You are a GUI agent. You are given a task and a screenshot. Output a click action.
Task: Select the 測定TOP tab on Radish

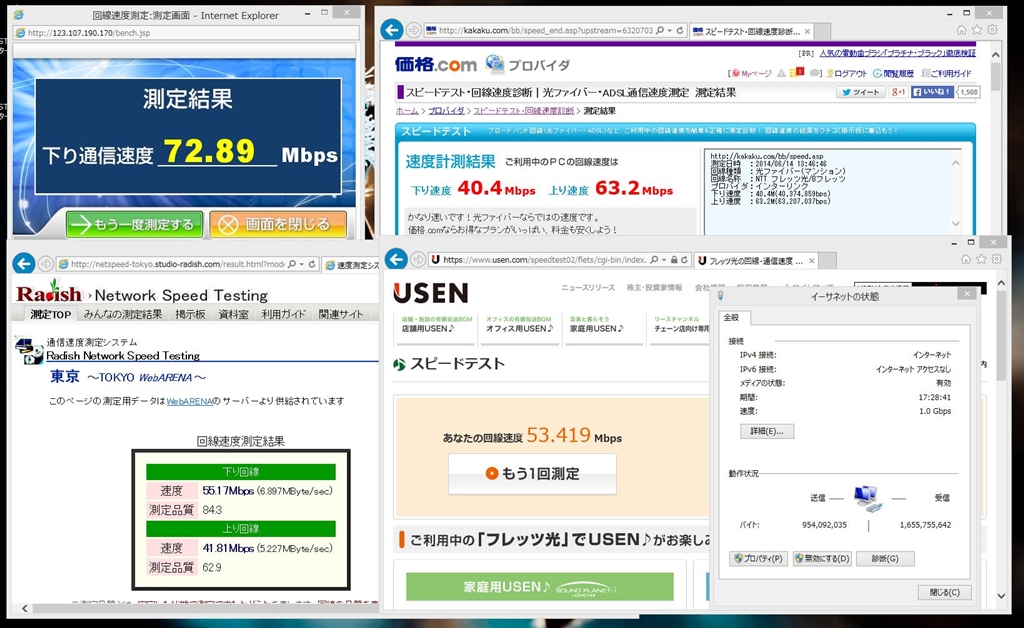51,315
